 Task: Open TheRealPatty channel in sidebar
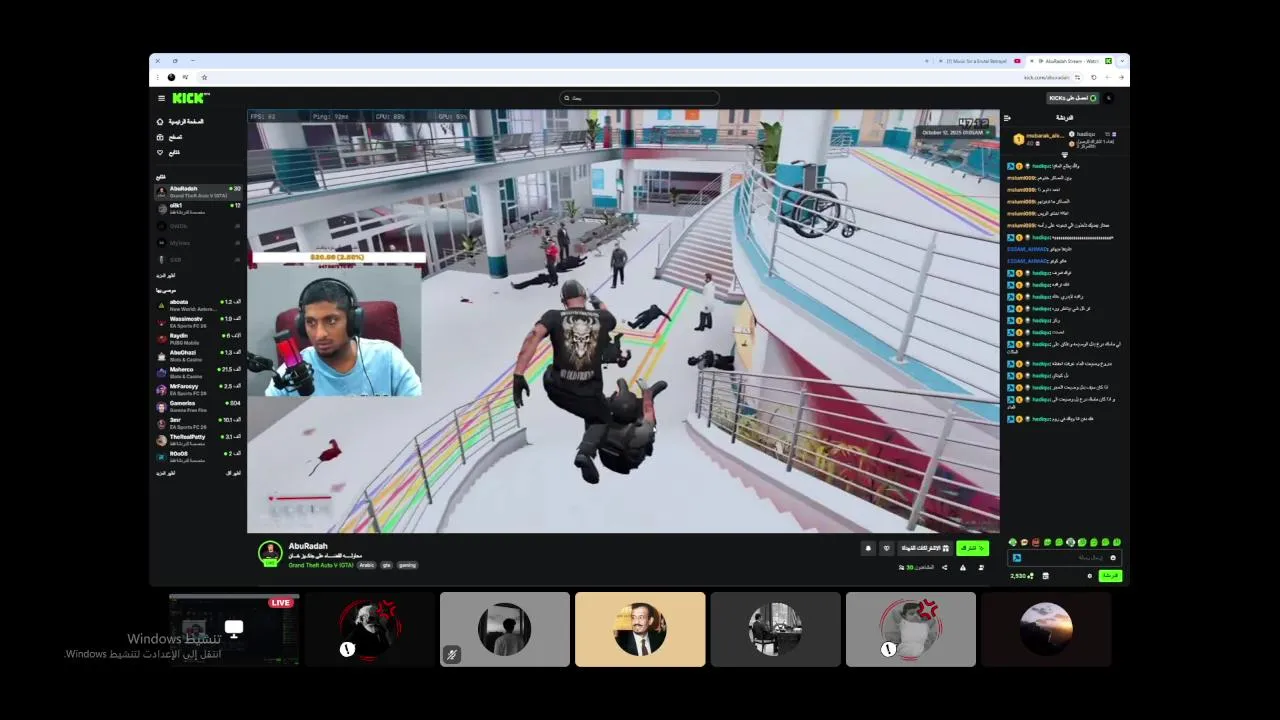(x=199, y=439)
